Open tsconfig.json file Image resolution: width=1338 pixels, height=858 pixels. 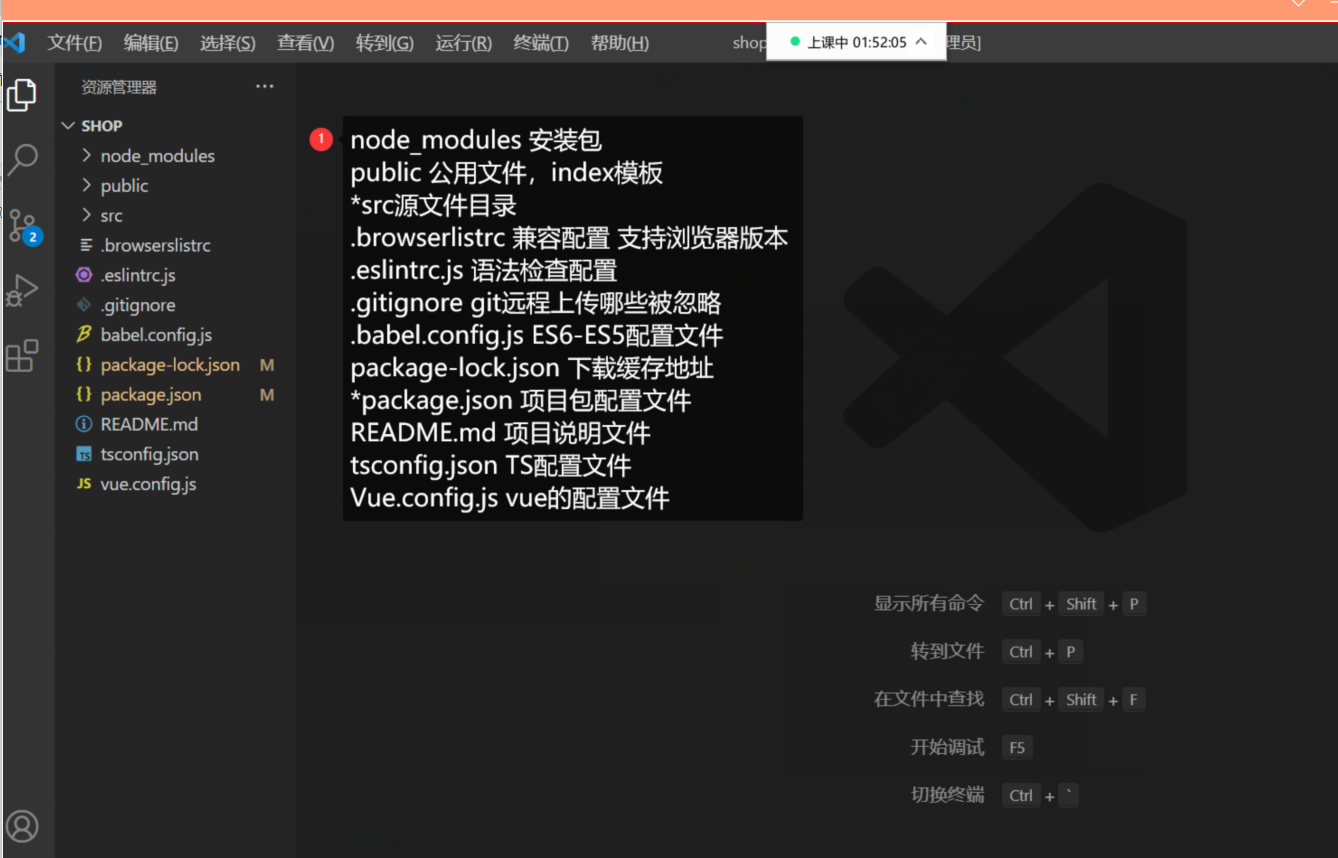click(150, 454)
